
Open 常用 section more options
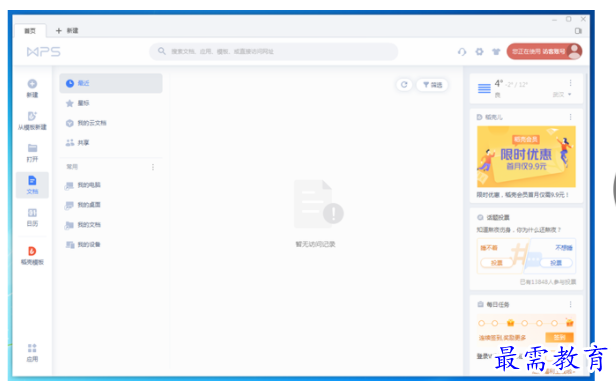tap(153, 167)
